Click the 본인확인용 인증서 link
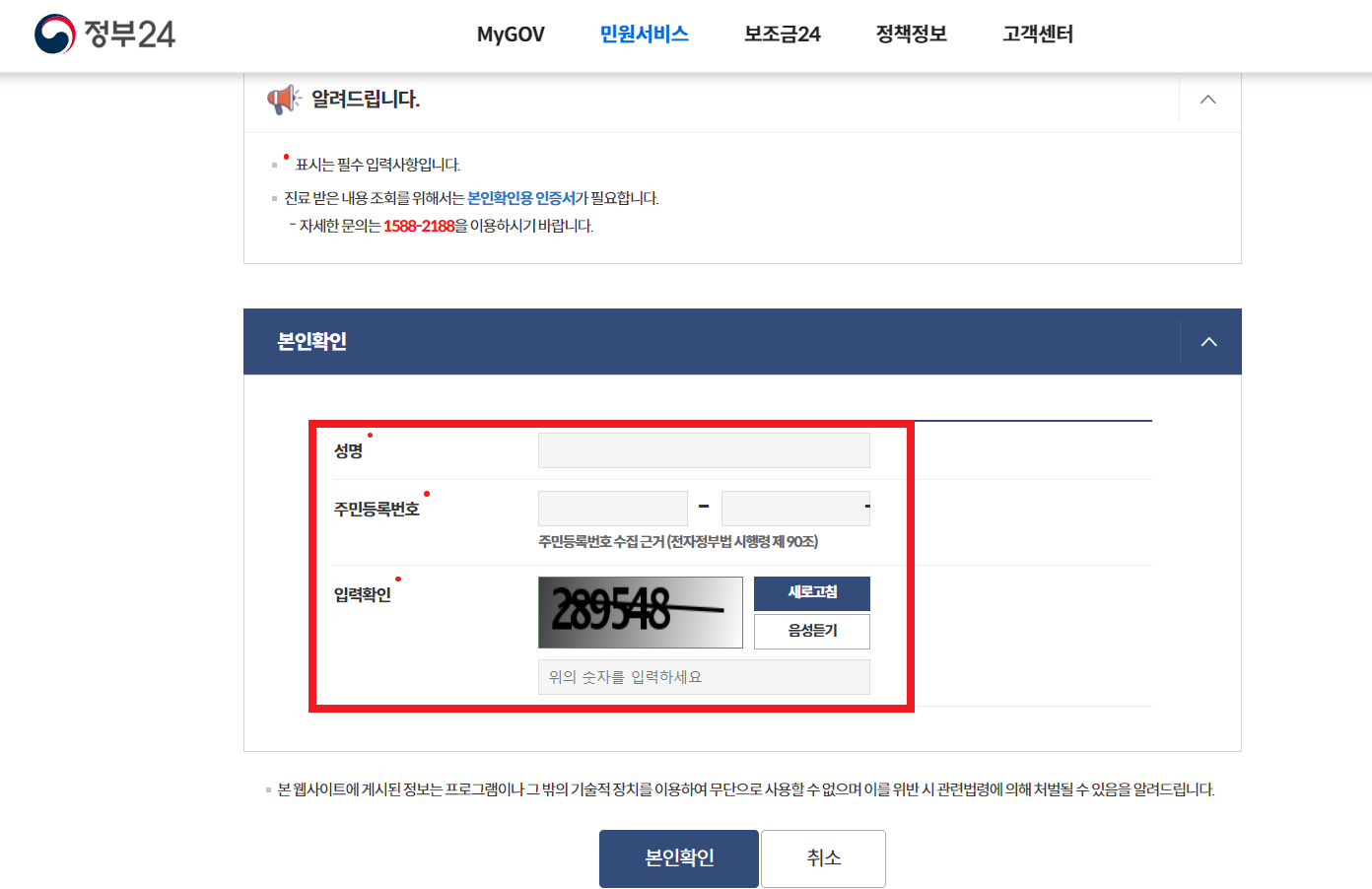1372x889 pixels. pos(521,198)
